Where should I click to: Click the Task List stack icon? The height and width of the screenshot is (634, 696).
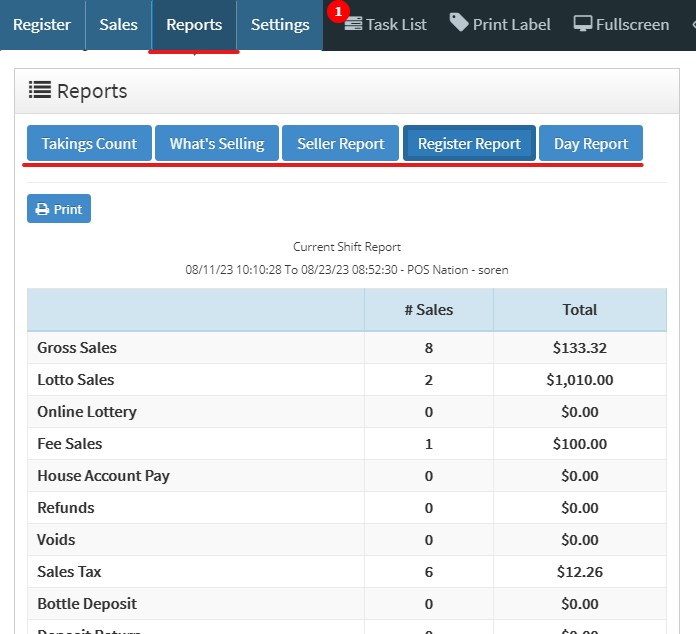[x=353, y=24]
